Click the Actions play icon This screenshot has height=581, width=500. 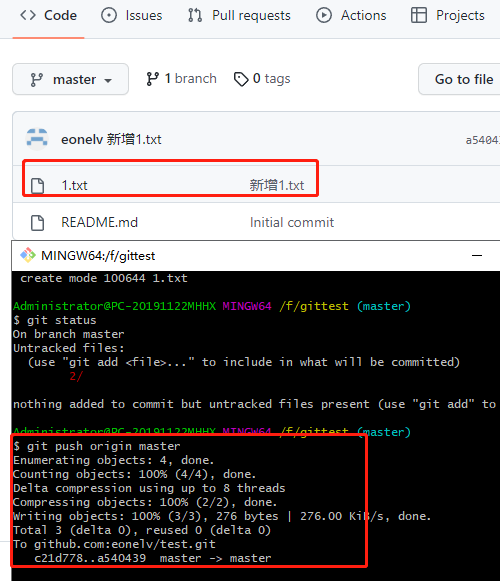point(324,16)
